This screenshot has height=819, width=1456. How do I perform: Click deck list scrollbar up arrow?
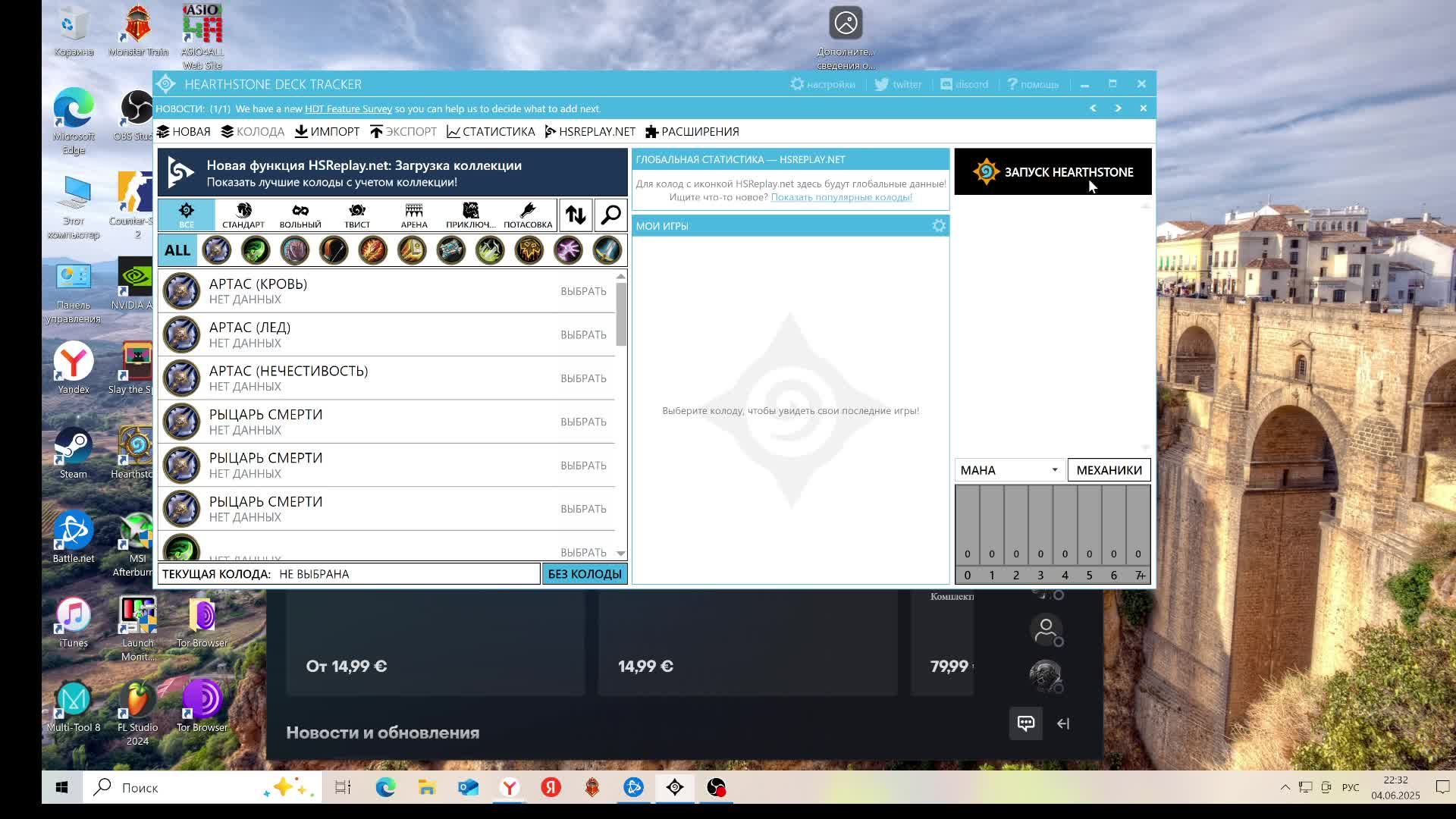point(621,276)
